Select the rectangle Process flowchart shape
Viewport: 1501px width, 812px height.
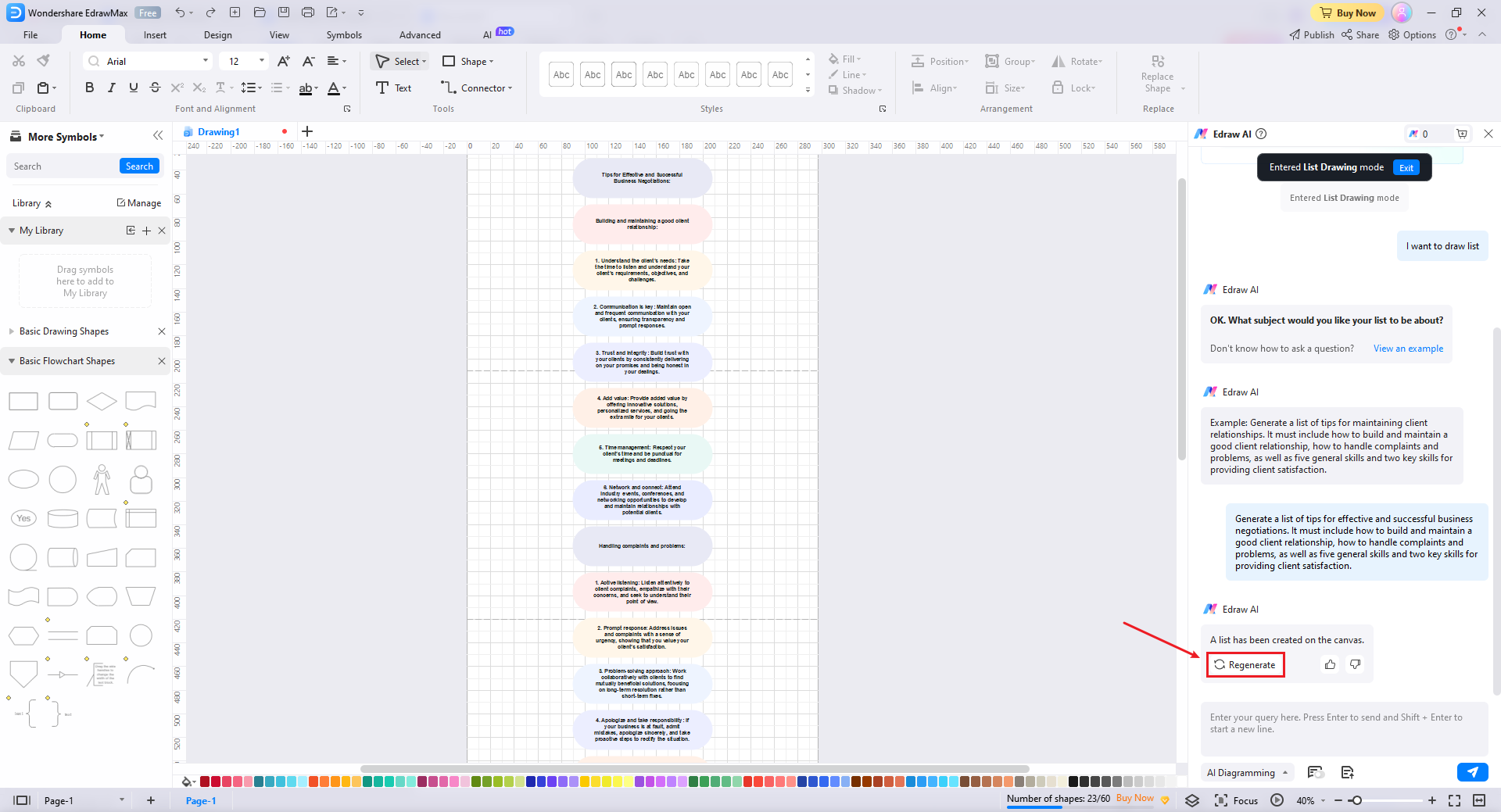point(23,402)
